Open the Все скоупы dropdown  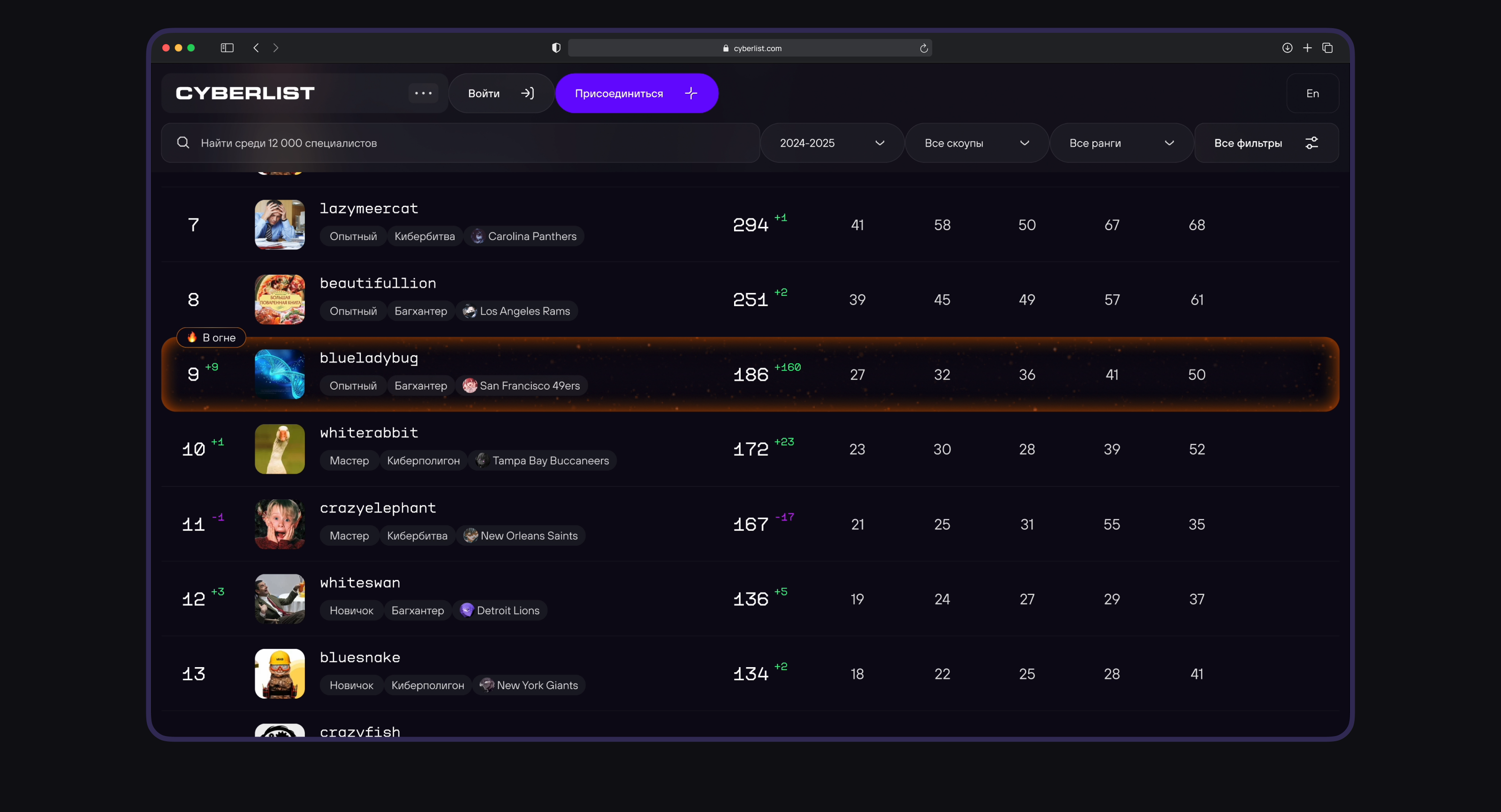click(x=977, y=143)
